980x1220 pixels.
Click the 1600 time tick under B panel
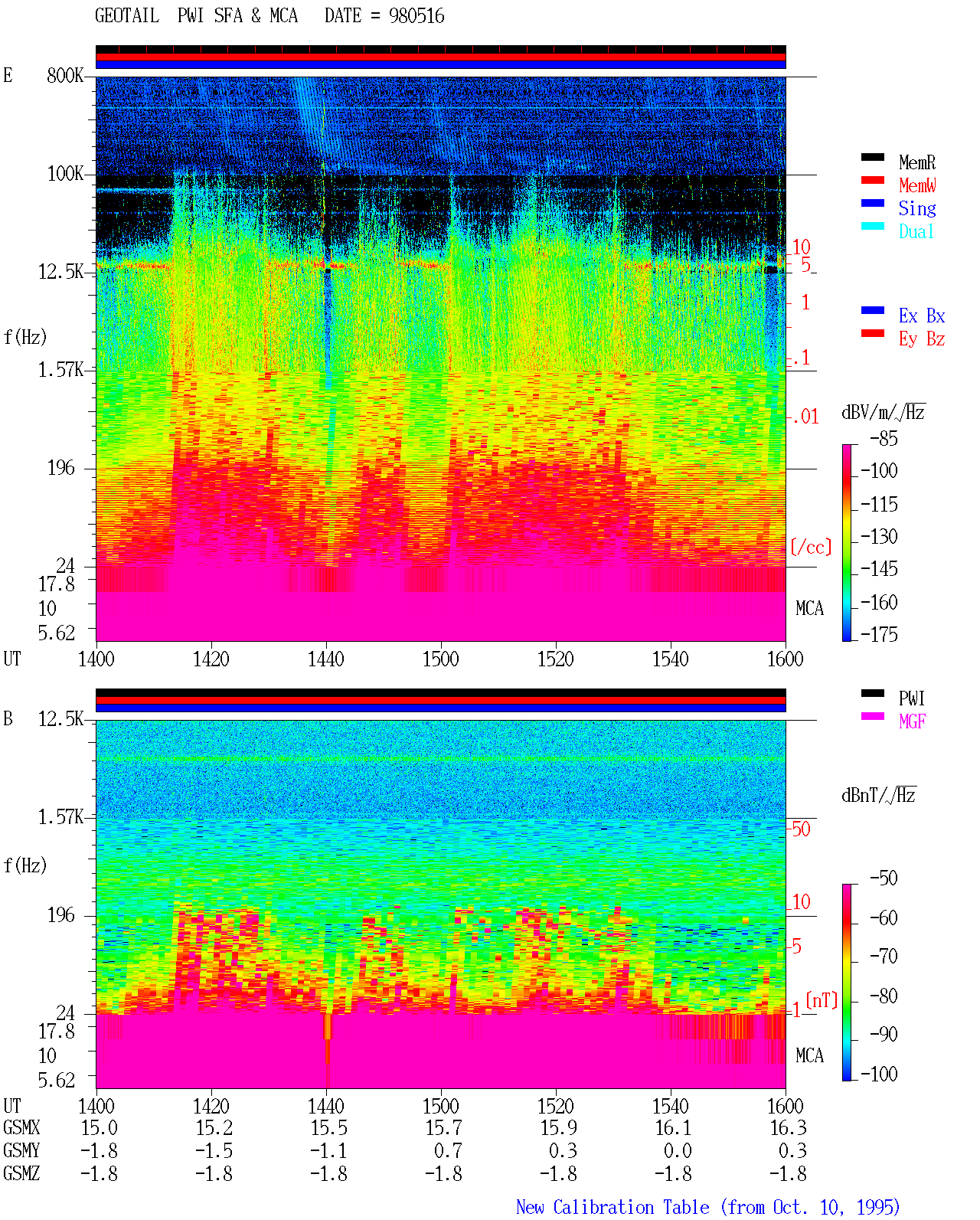click(x=786, y=1107)
